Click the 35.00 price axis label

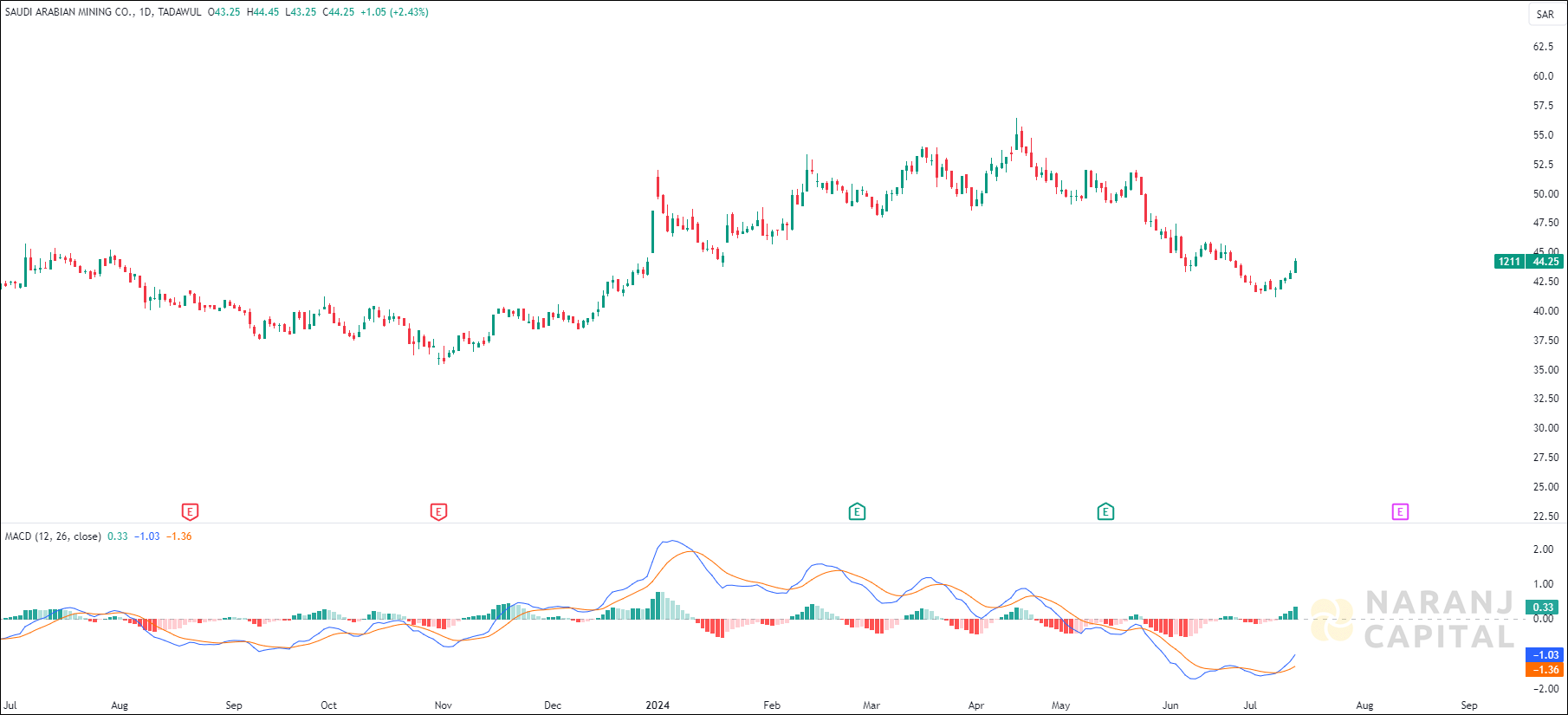pos(1545,370)
